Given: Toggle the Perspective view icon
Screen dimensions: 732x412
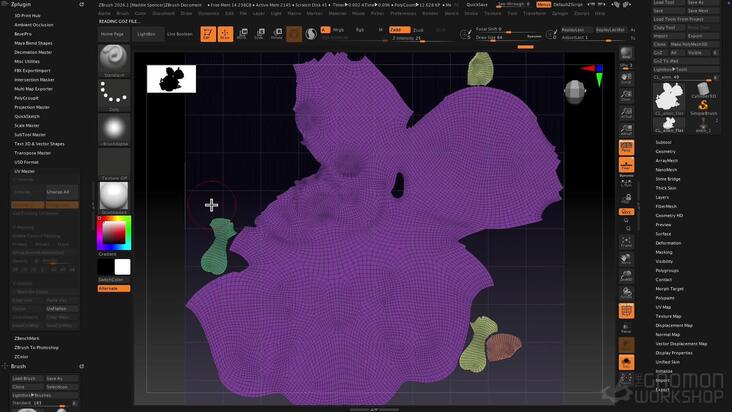Looking at the screenshot, I should point(626,148).
